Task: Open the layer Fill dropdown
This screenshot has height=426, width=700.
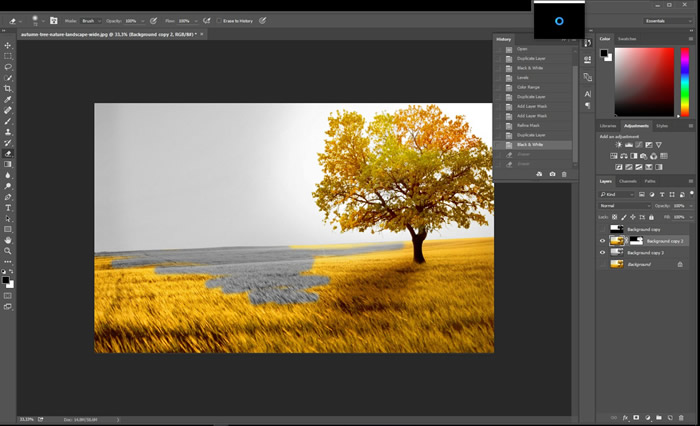Action: pos(691,217)
